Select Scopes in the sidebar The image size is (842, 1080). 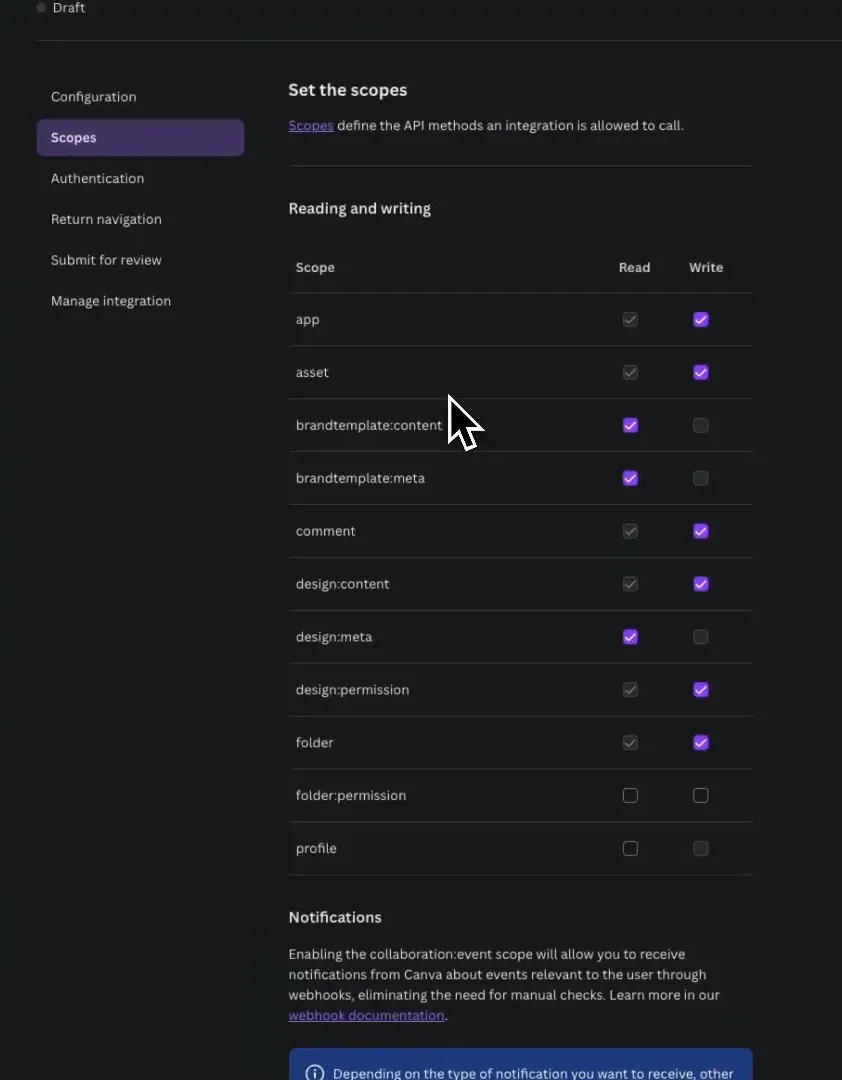(141, 138)
